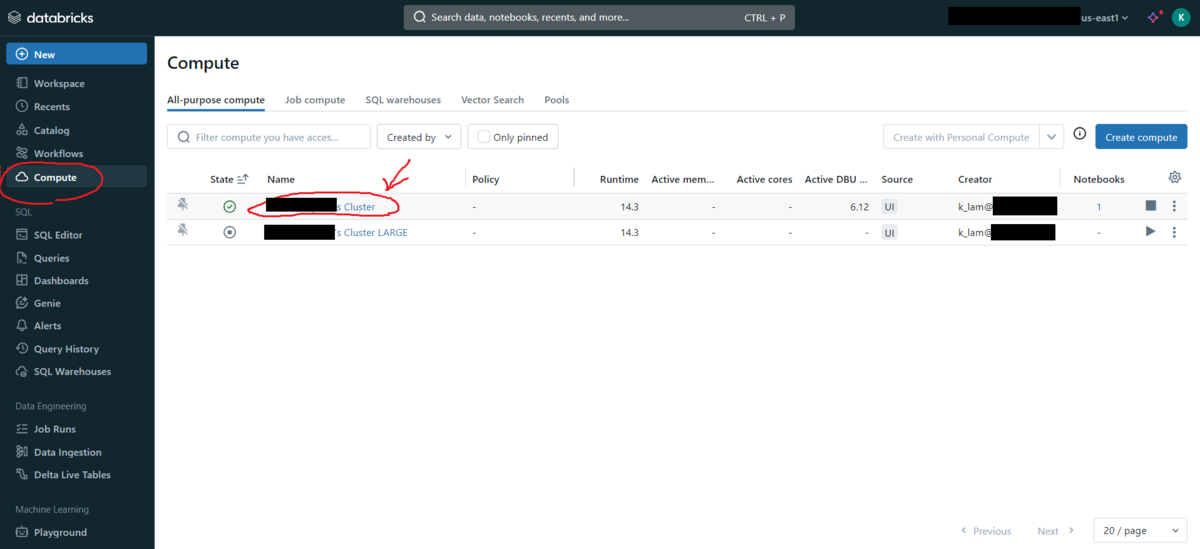Switch to the Job compute tab
1200x549 pixels.
[315, 100]
